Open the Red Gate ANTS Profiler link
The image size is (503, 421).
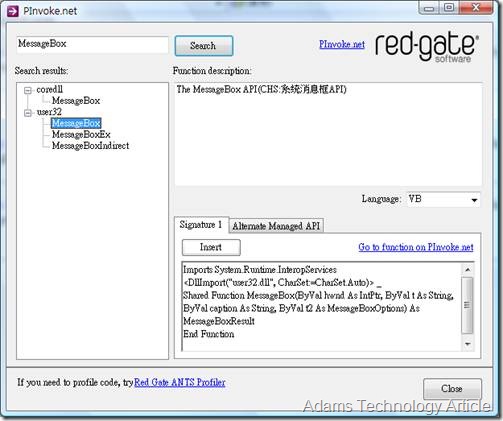click(180, 382)
